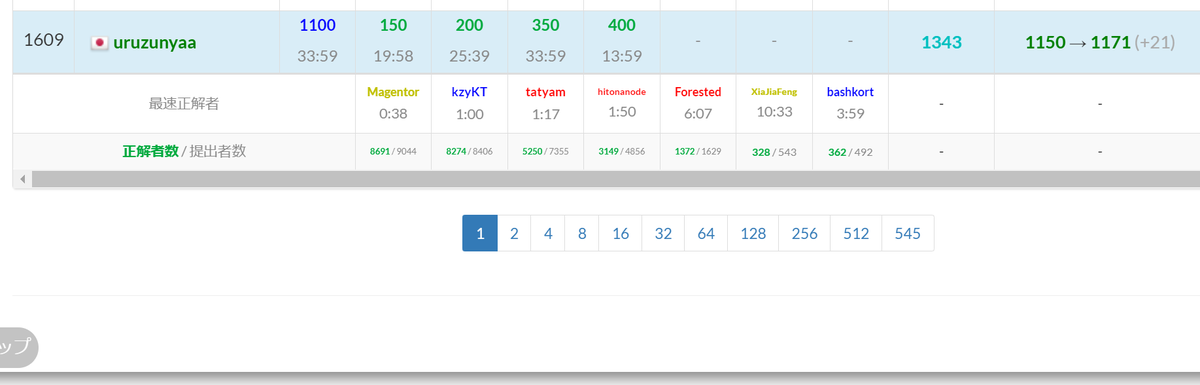Click the solver count 3149 / 4856
Screen dimensions: 1200x385
(621, 152)
